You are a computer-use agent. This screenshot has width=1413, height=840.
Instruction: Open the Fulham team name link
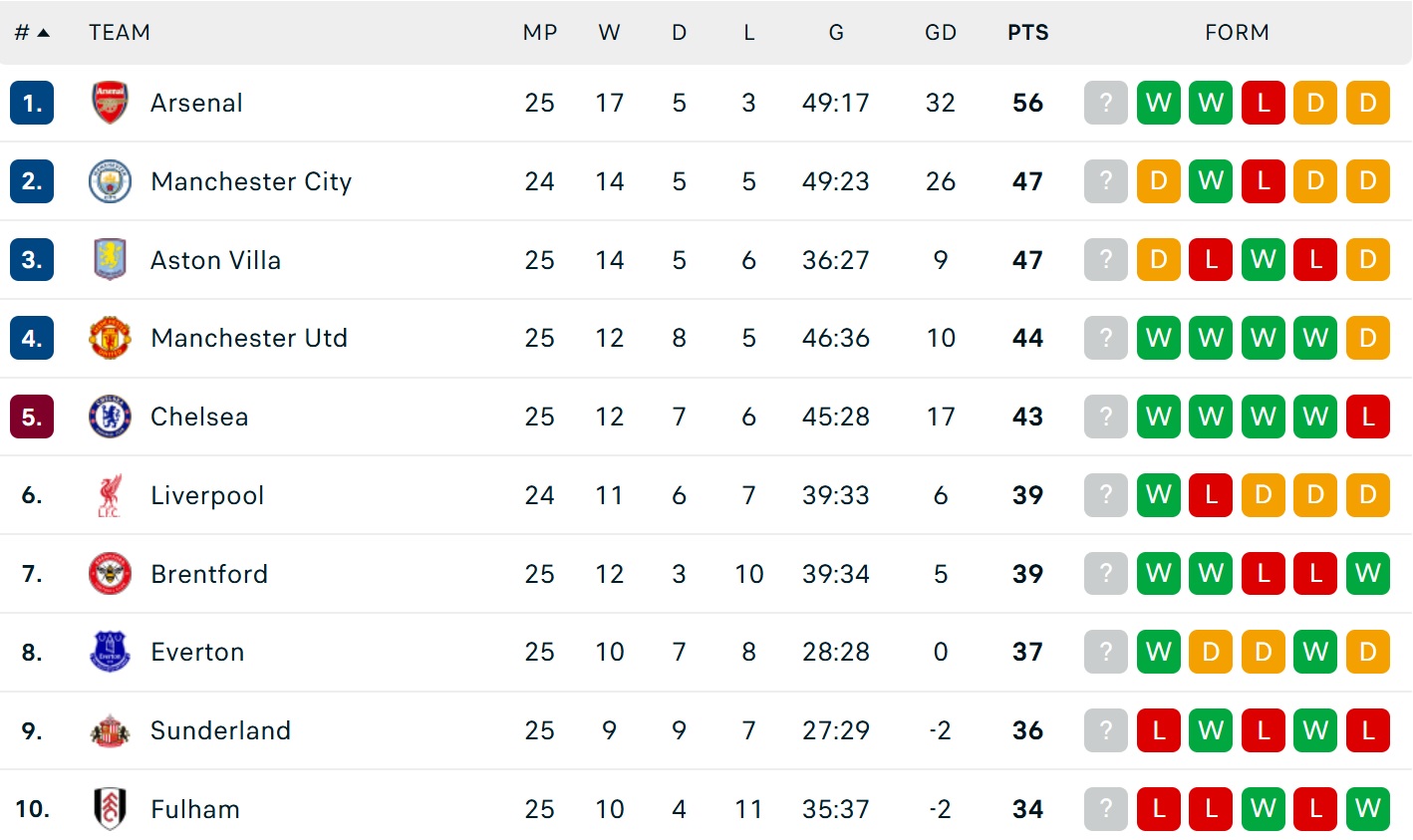195,809
